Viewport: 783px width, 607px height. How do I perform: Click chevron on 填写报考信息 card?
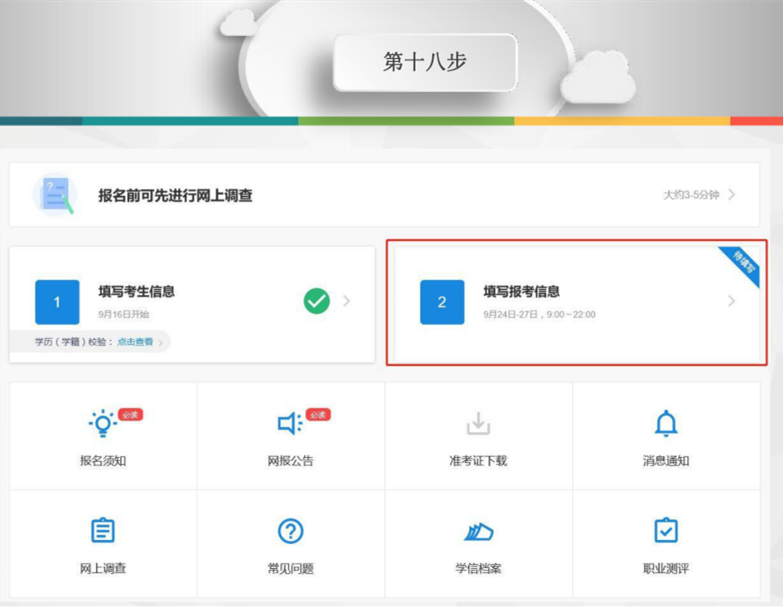pyautogui.click(x=732, y=301)
